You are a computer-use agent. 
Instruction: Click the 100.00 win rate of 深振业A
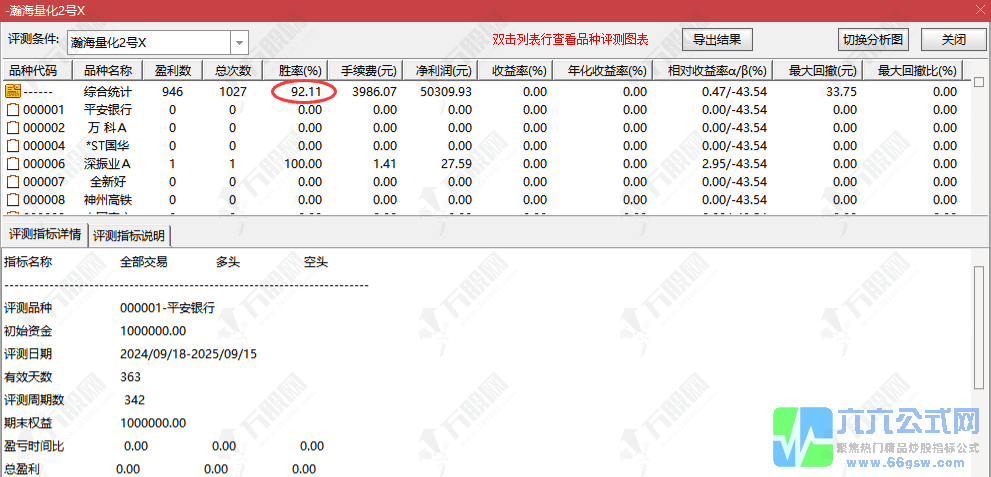click(303, 164)
